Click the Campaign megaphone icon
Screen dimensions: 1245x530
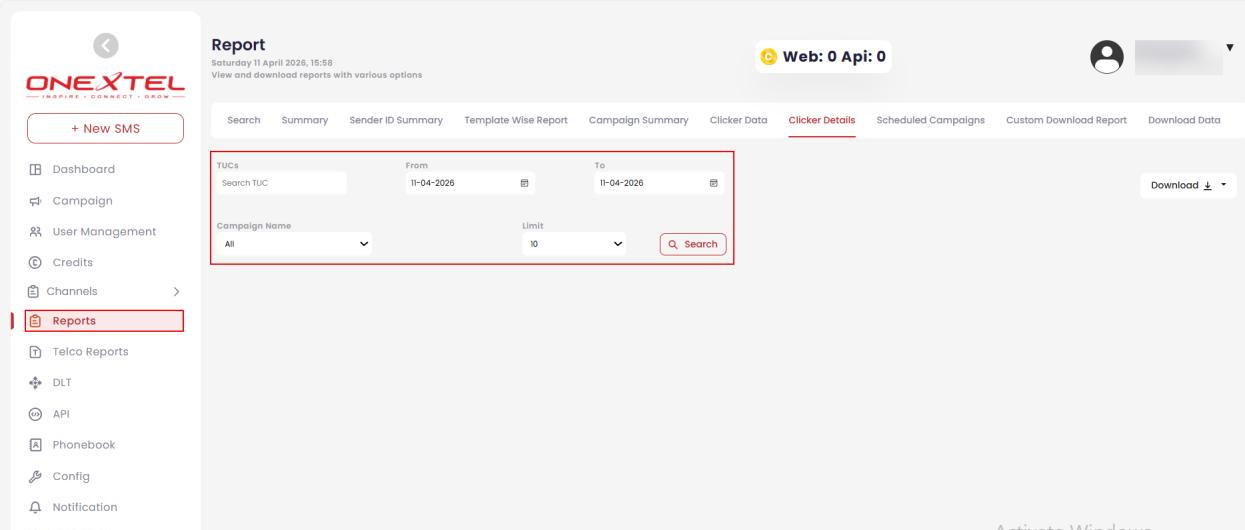[x=34, y=201]
